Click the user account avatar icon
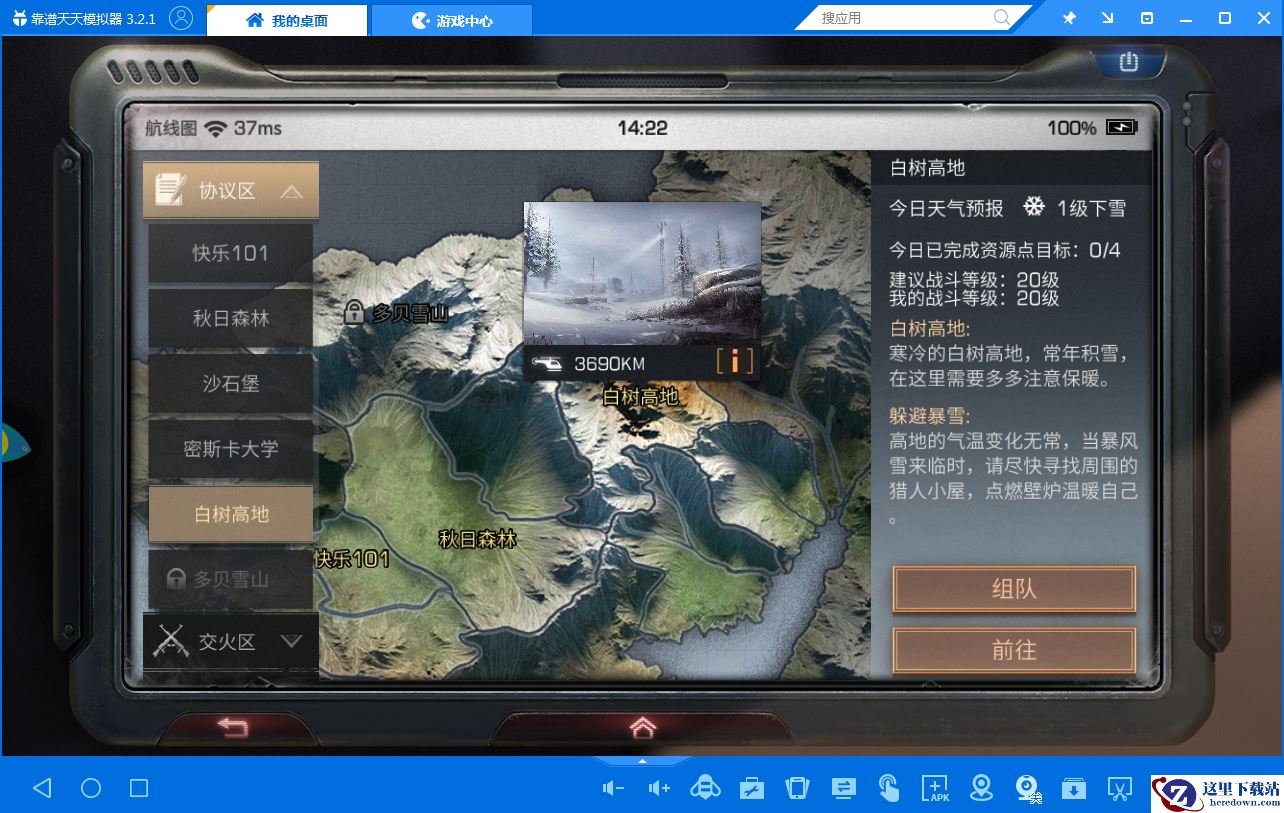This screenshot has height=813, width=1284. click(x=181, y=19)
